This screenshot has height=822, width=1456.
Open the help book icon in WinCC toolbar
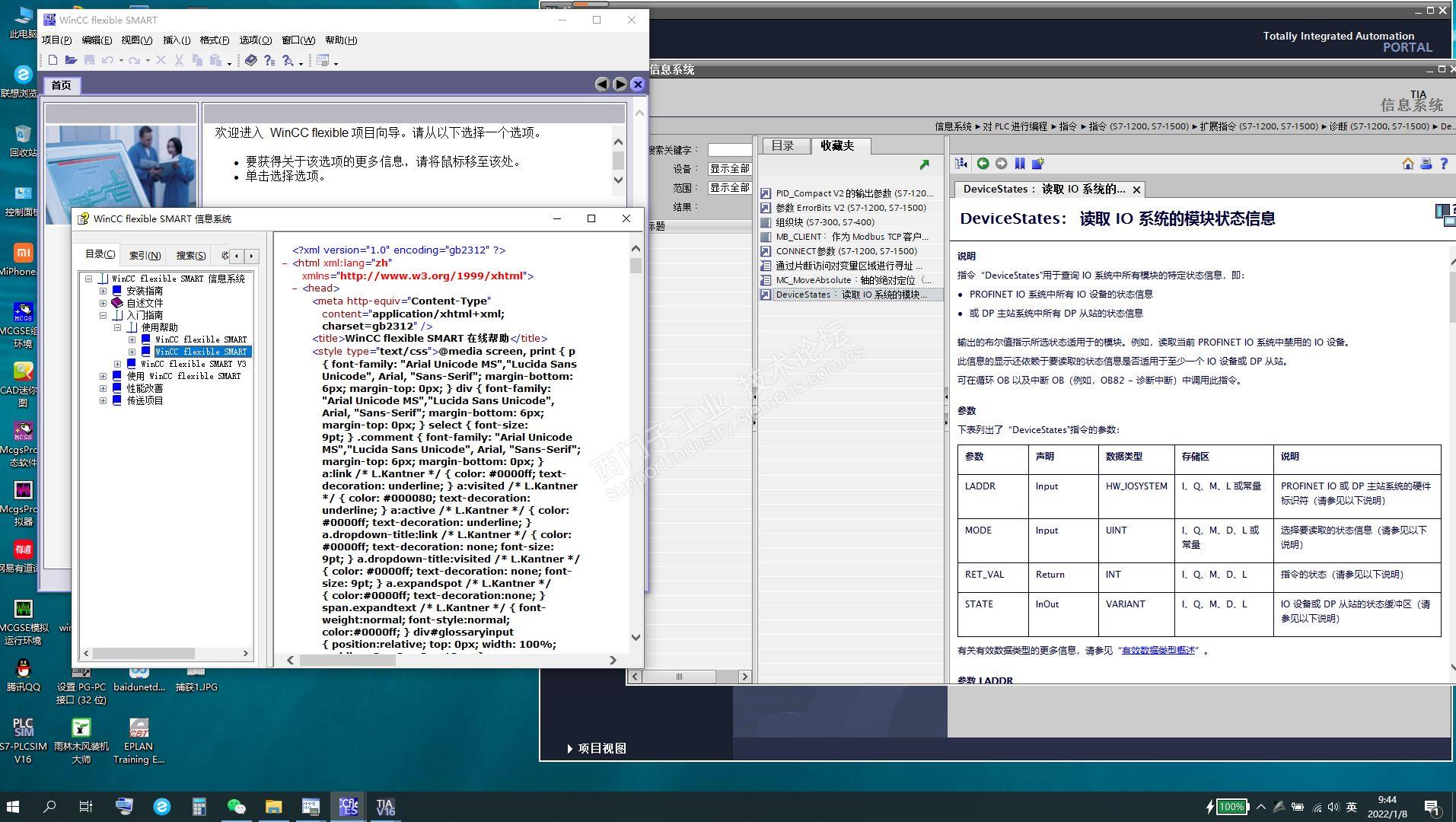click(x=250, y=60)
